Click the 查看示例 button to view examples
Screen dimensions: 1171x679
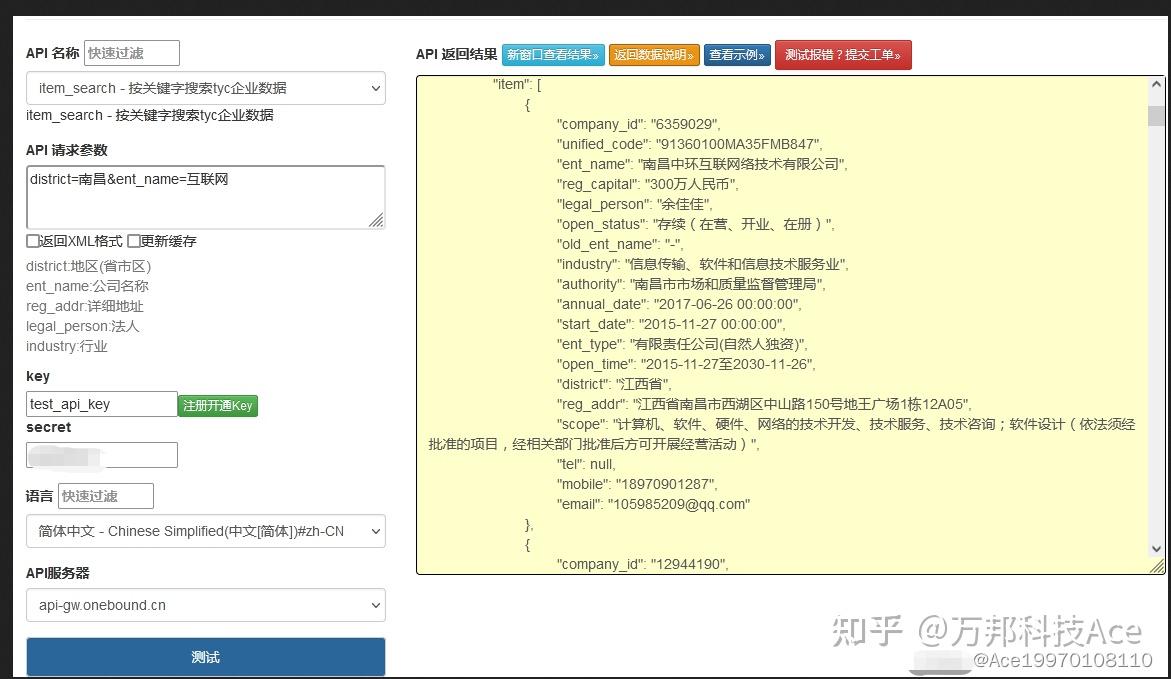point(737,55)
